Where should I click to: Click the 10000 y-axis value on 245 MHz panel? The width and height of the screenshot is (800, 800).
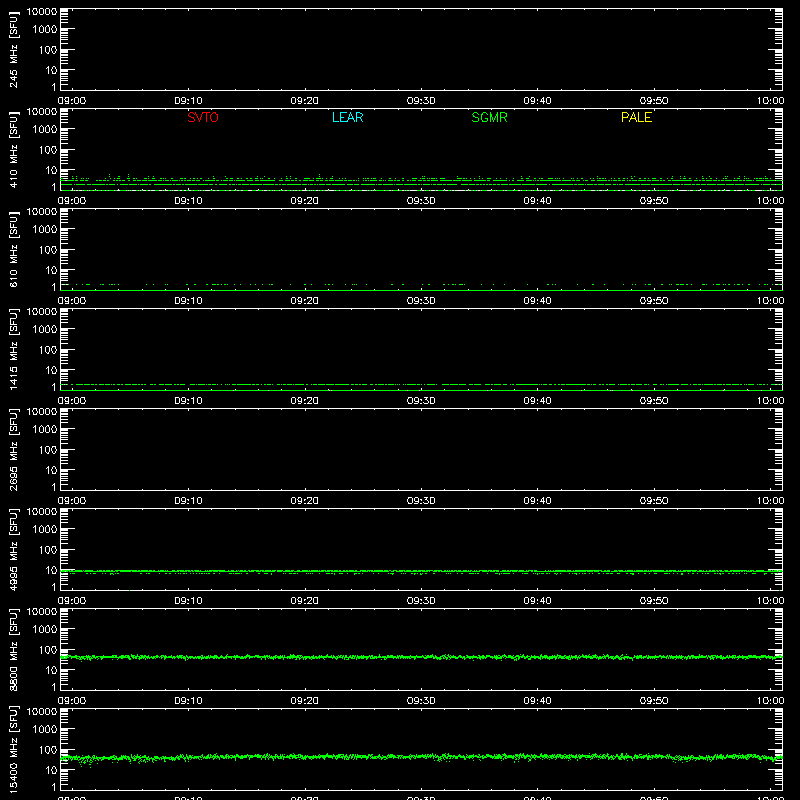pos(42,11)
